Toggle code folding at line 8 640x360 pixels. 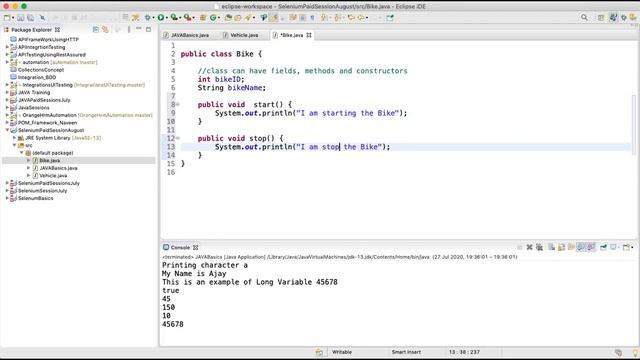coord(178,104)
